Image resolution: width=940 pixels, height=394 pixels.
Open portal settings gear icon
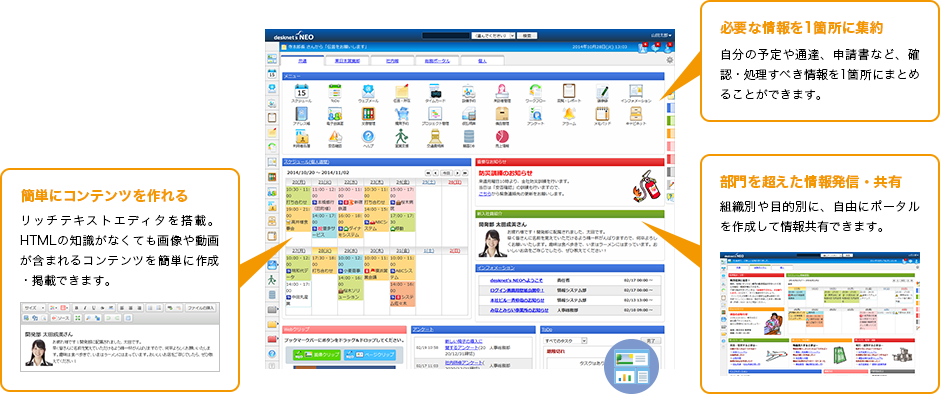670,60
